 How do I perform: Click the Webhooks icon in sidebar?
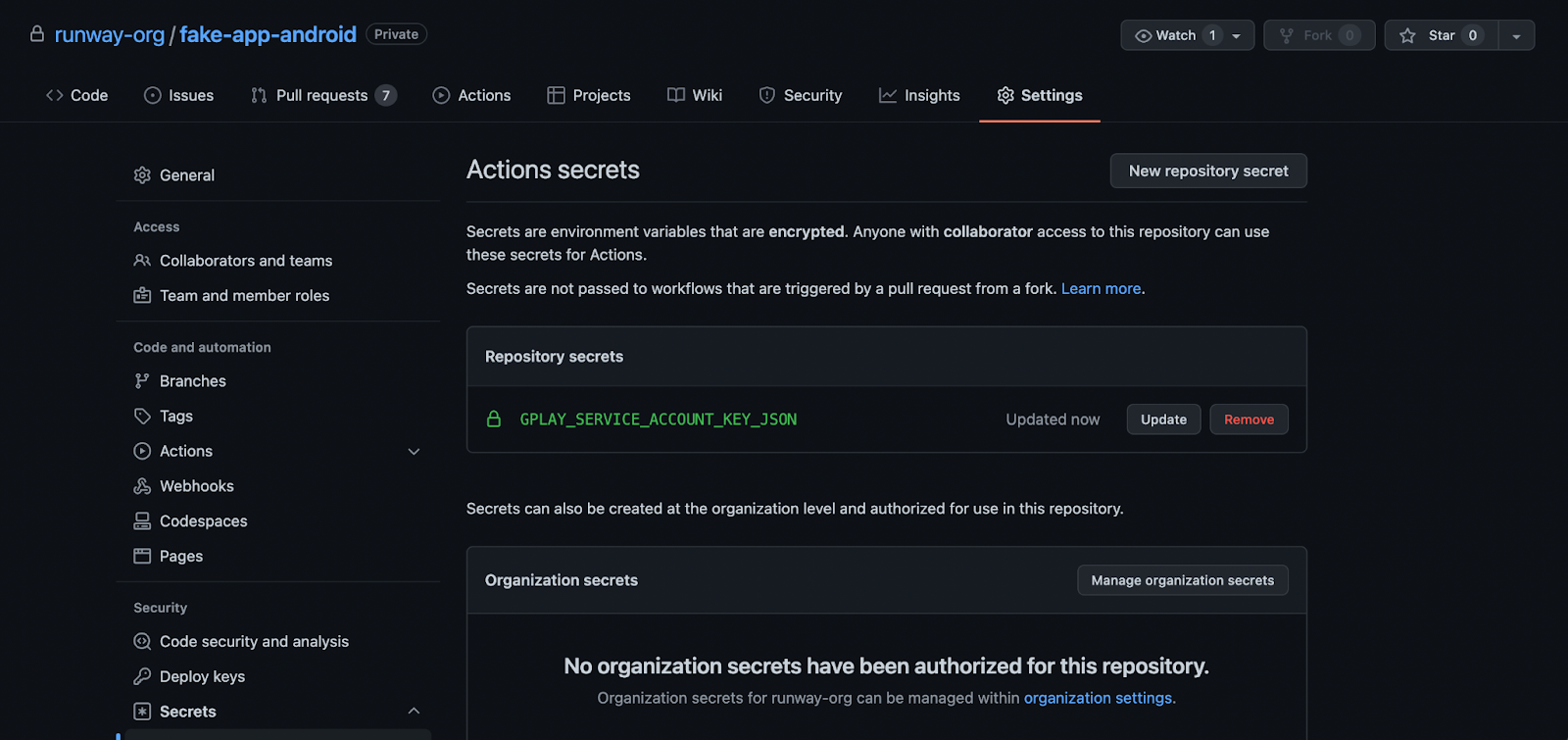tap(142, 486)
